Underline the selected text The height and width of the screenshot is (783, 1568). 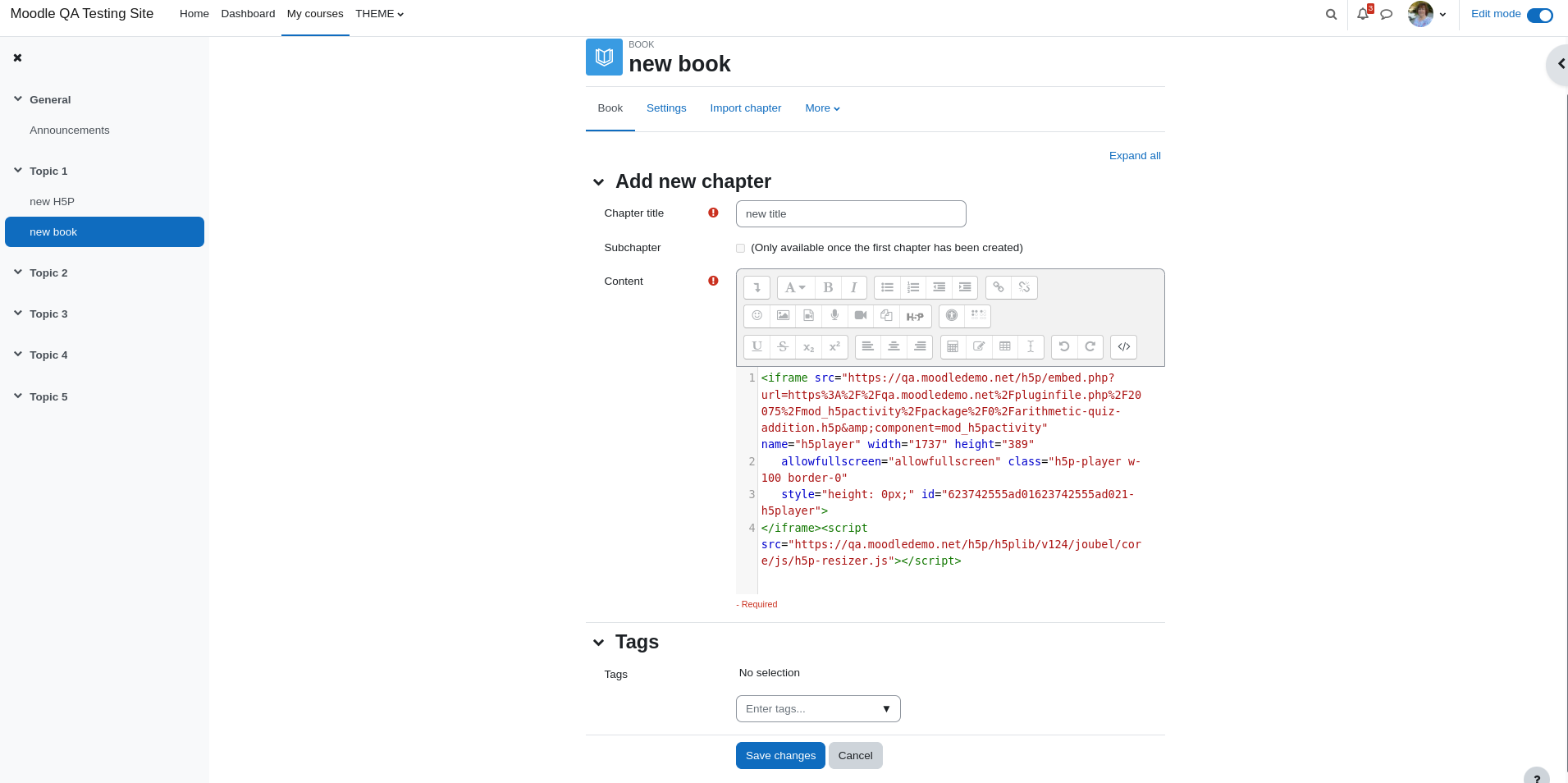(757, 347)
